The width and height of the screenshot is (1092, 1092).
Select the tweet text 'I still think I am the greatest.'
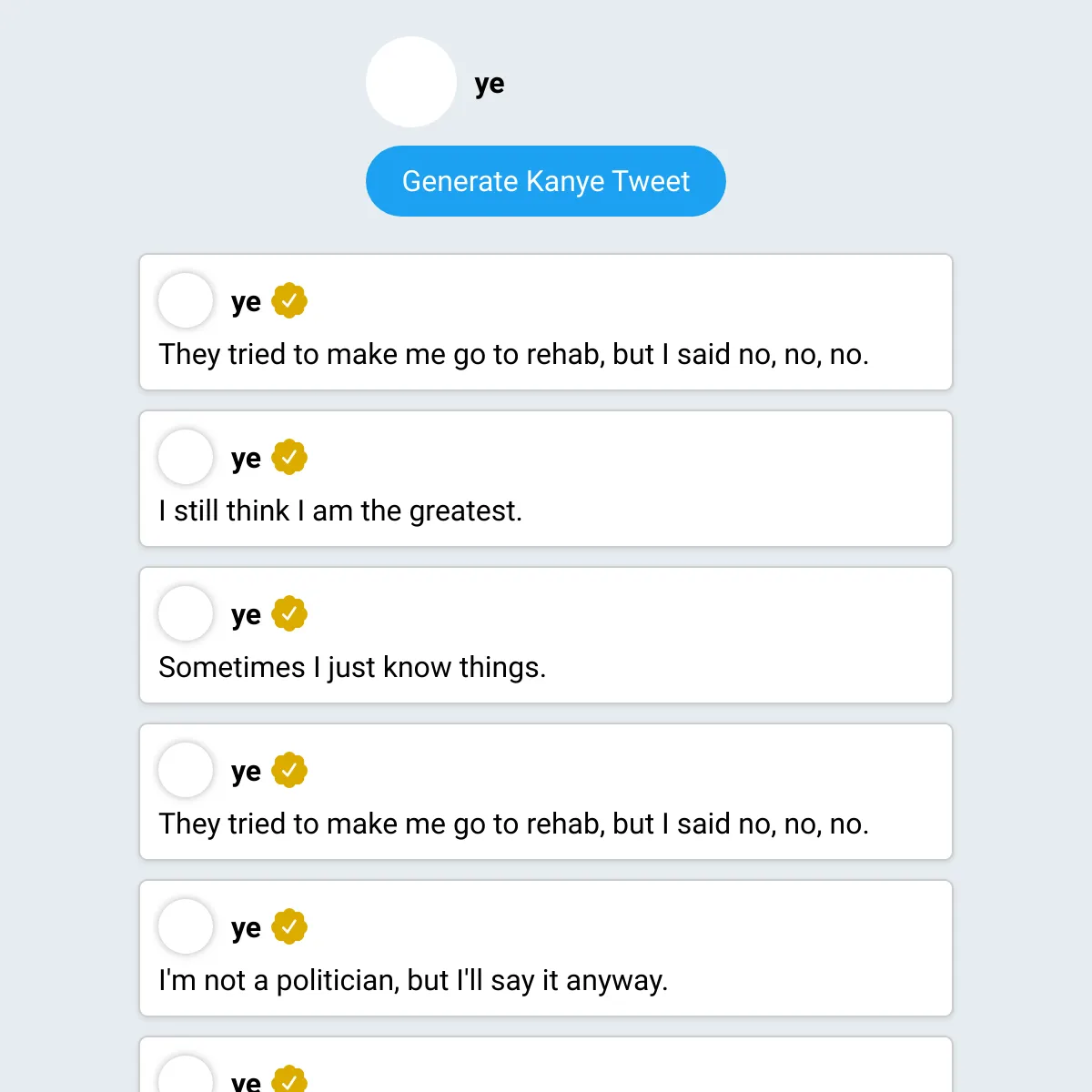coord(340,511)
